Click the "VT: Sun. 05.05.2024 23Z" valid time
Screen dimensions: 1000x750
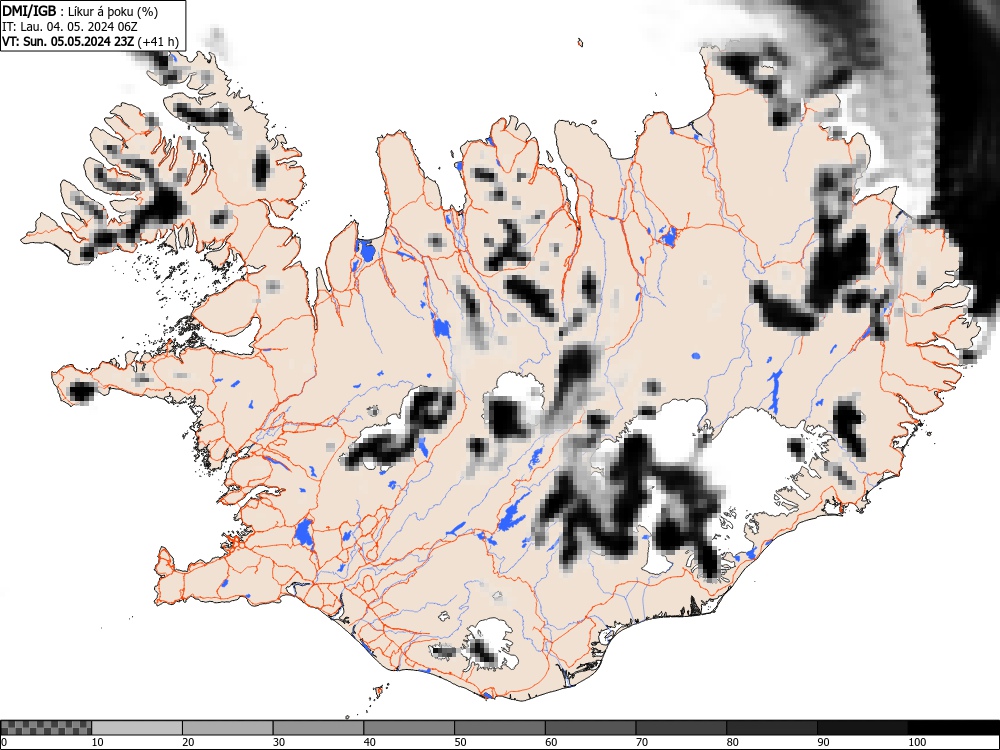click(68, 42)
